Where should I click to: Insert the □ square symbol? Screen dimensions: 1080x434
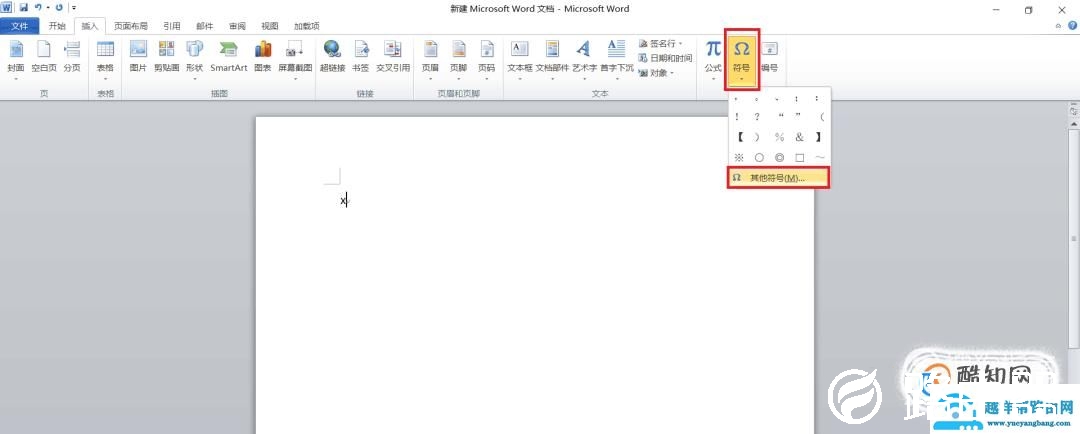[x=800, y=157]
